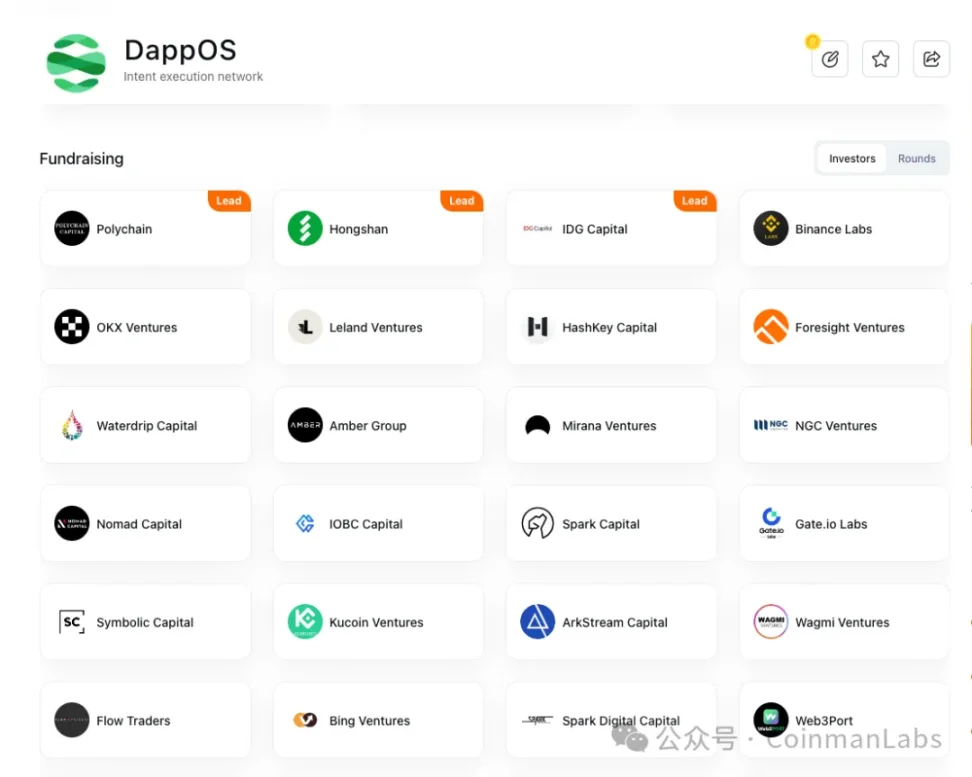Go to the Spark Digital Capital name
972x777 pixels.
coord(621,721)
